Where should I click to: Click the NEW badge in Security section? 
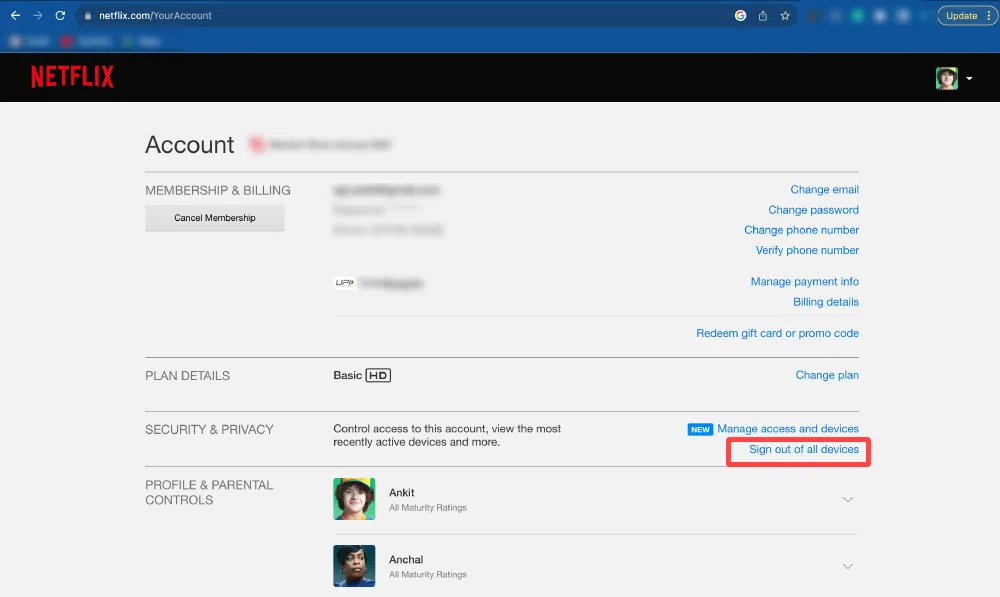700,429
